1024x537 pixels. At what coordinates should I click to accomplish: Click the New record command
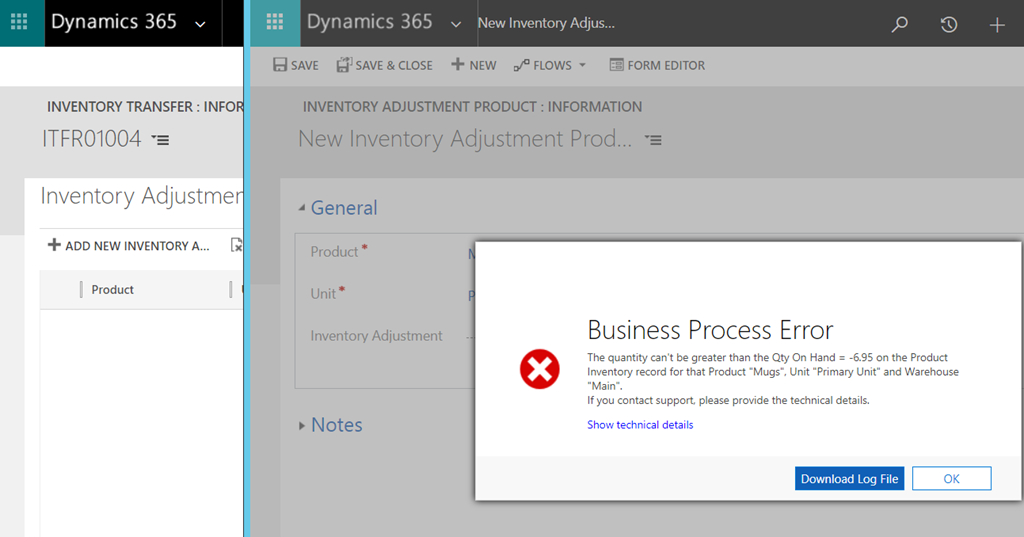pos(473,65)
